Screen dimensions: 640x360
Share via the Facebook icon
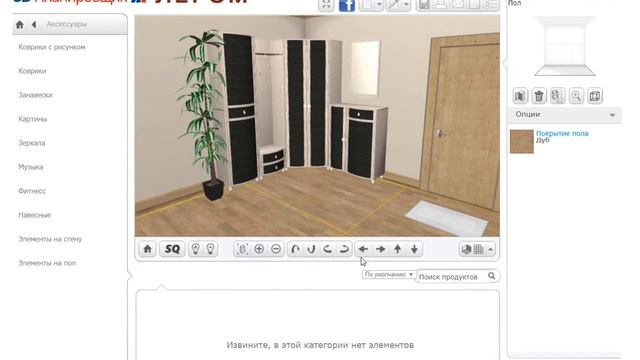click(x=347, y=5)
